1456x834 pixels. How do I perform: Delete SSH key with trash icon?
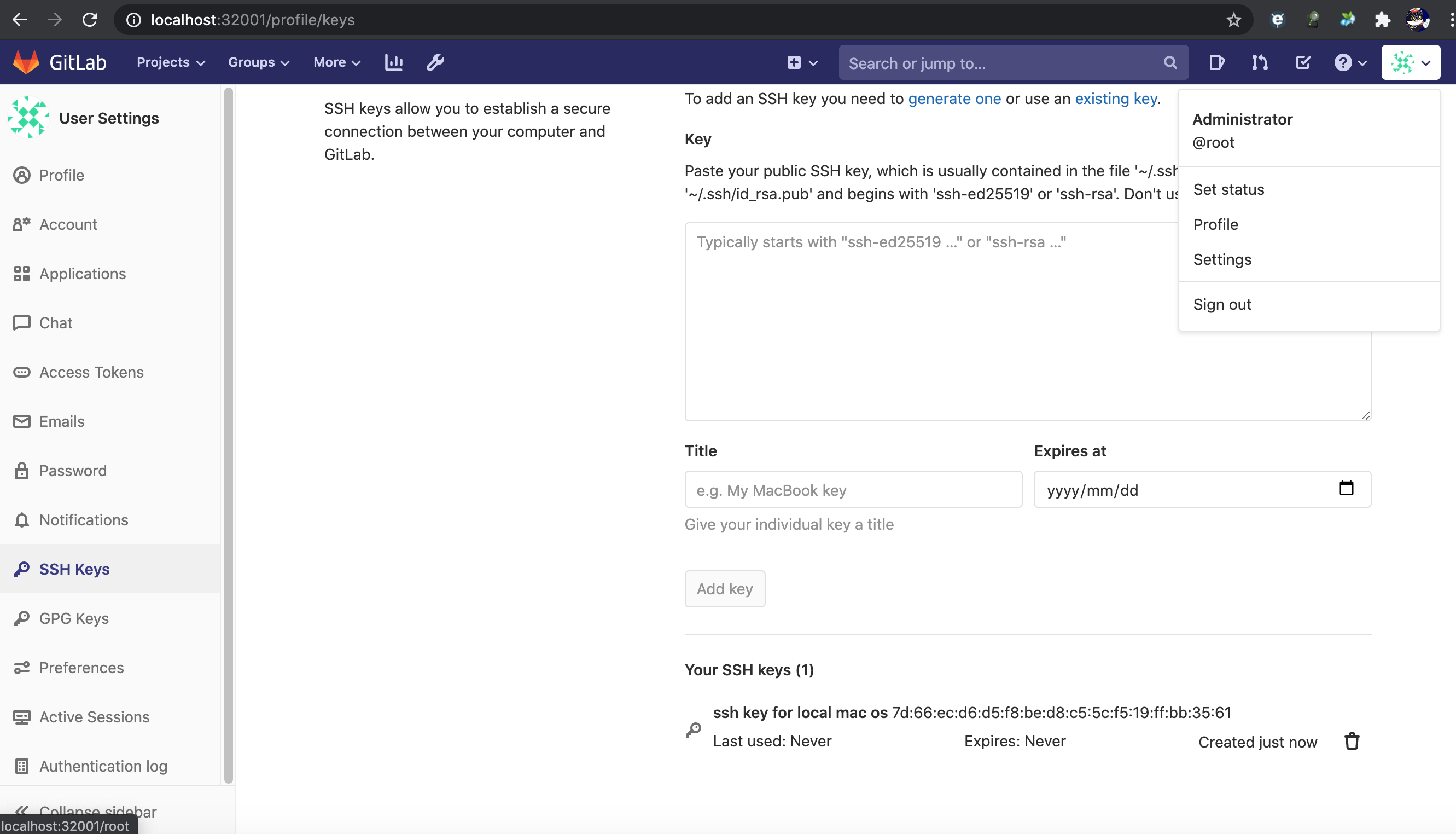click(x=1352, y=741)
